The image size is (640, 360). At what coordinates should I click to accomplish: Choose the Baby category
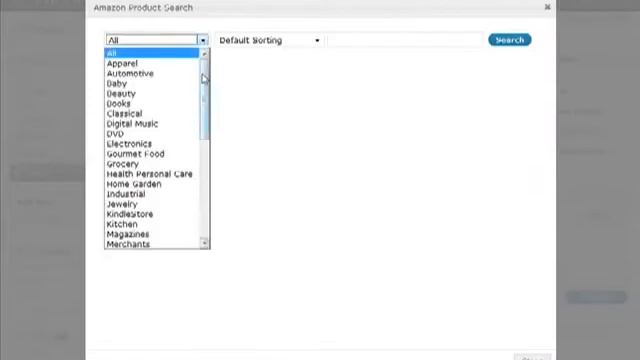point(152,84)
